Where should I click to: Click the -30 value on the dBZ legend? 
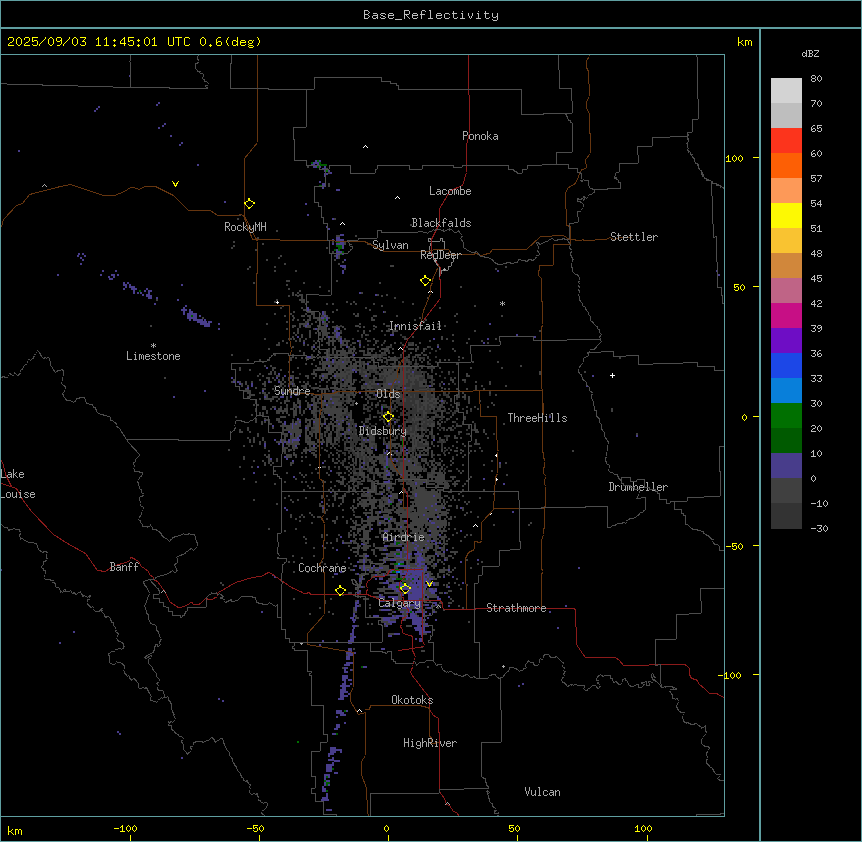click(819, 529)
